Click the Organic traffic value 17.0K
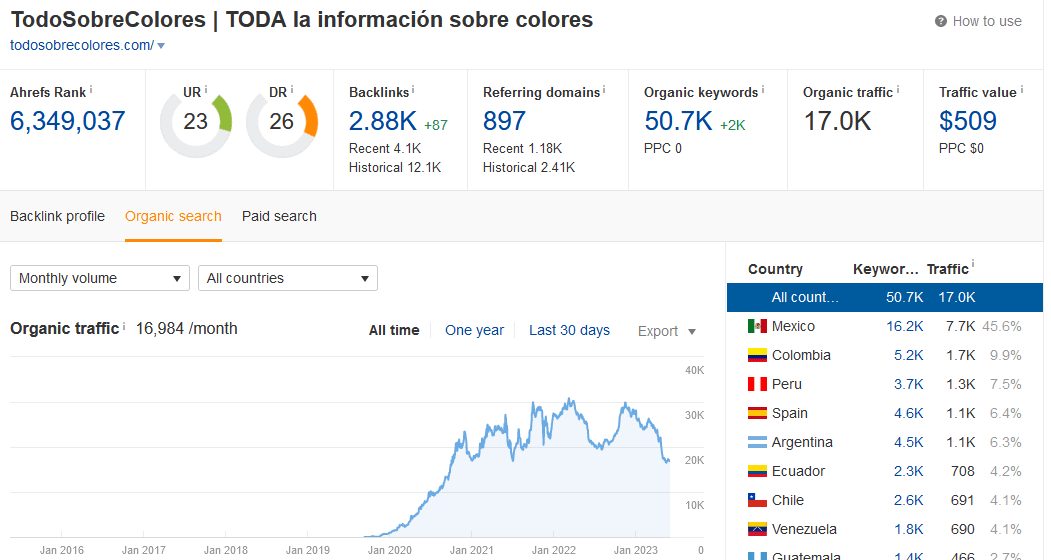This screenshot has width=1051, height=560. coord(837,121)
